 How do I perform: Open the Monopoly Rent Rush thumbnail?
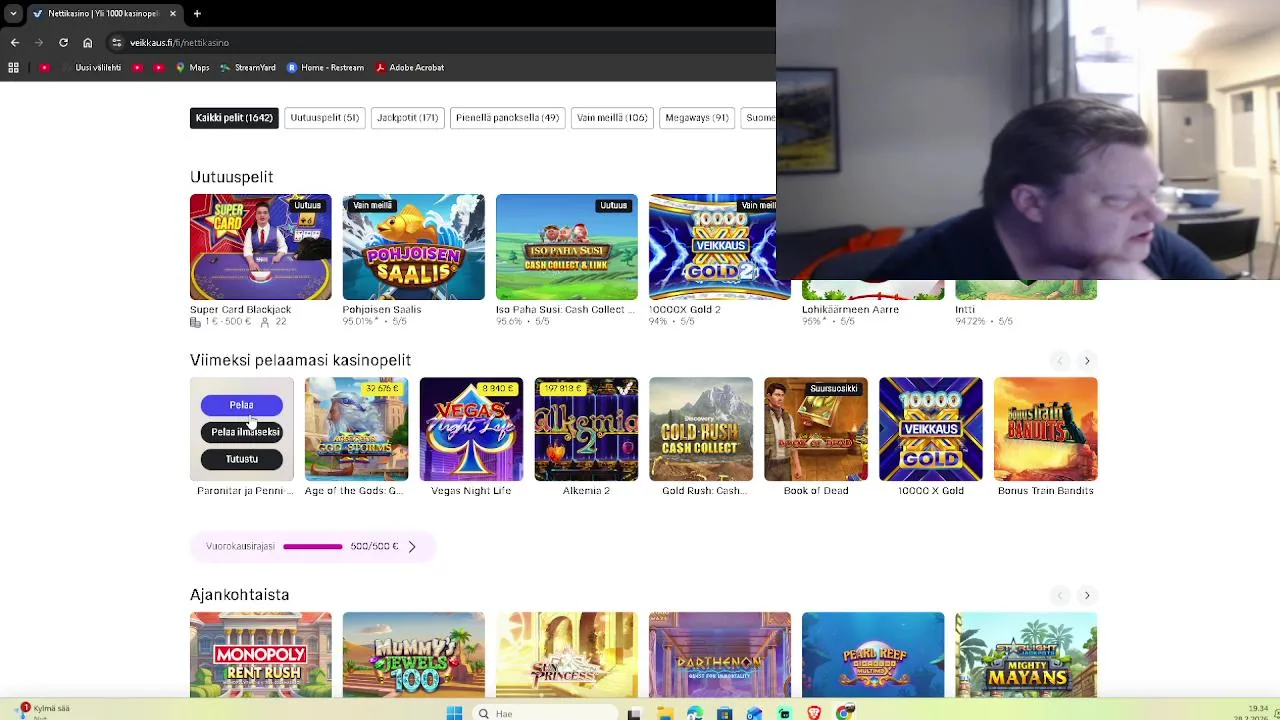(x=260, y=655)
